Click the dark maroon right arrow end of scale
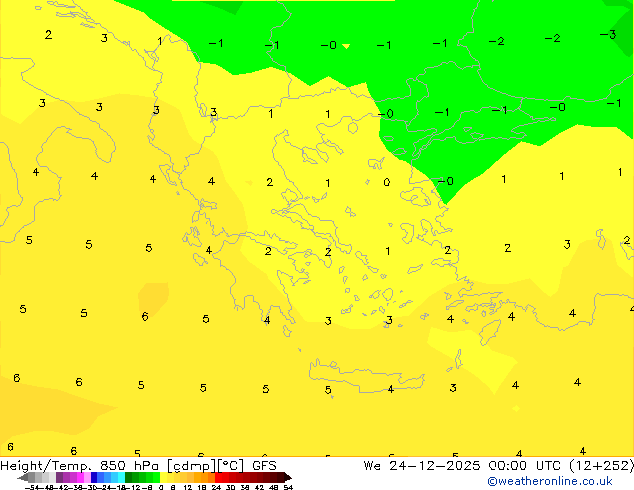Screen dimensions: 634x490 coord(288,477)
